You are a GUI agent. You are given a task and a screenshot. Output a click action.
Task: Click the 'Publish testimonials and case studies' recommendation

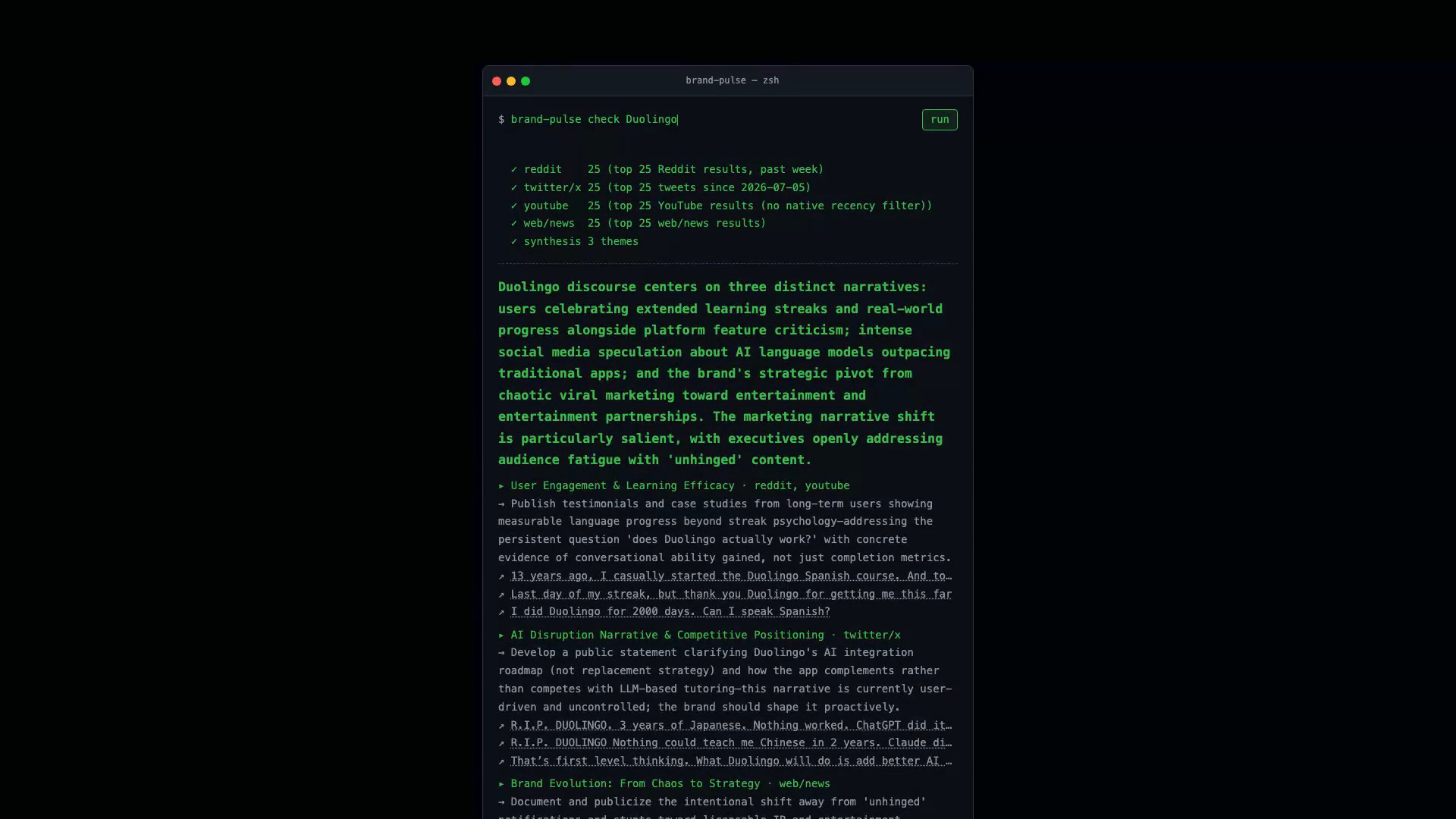coord(725,530)
